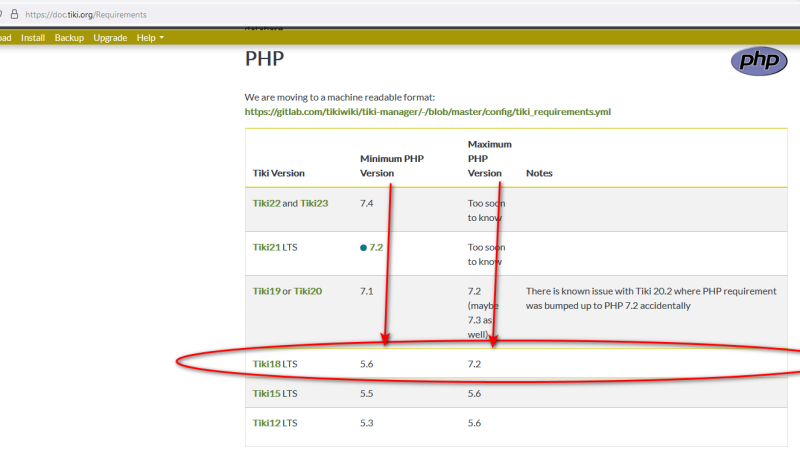Click the Tiki 20.2 known issue note
Viewport: 800px width, 454px height.
pyautogui.click(x=651, y=298)
